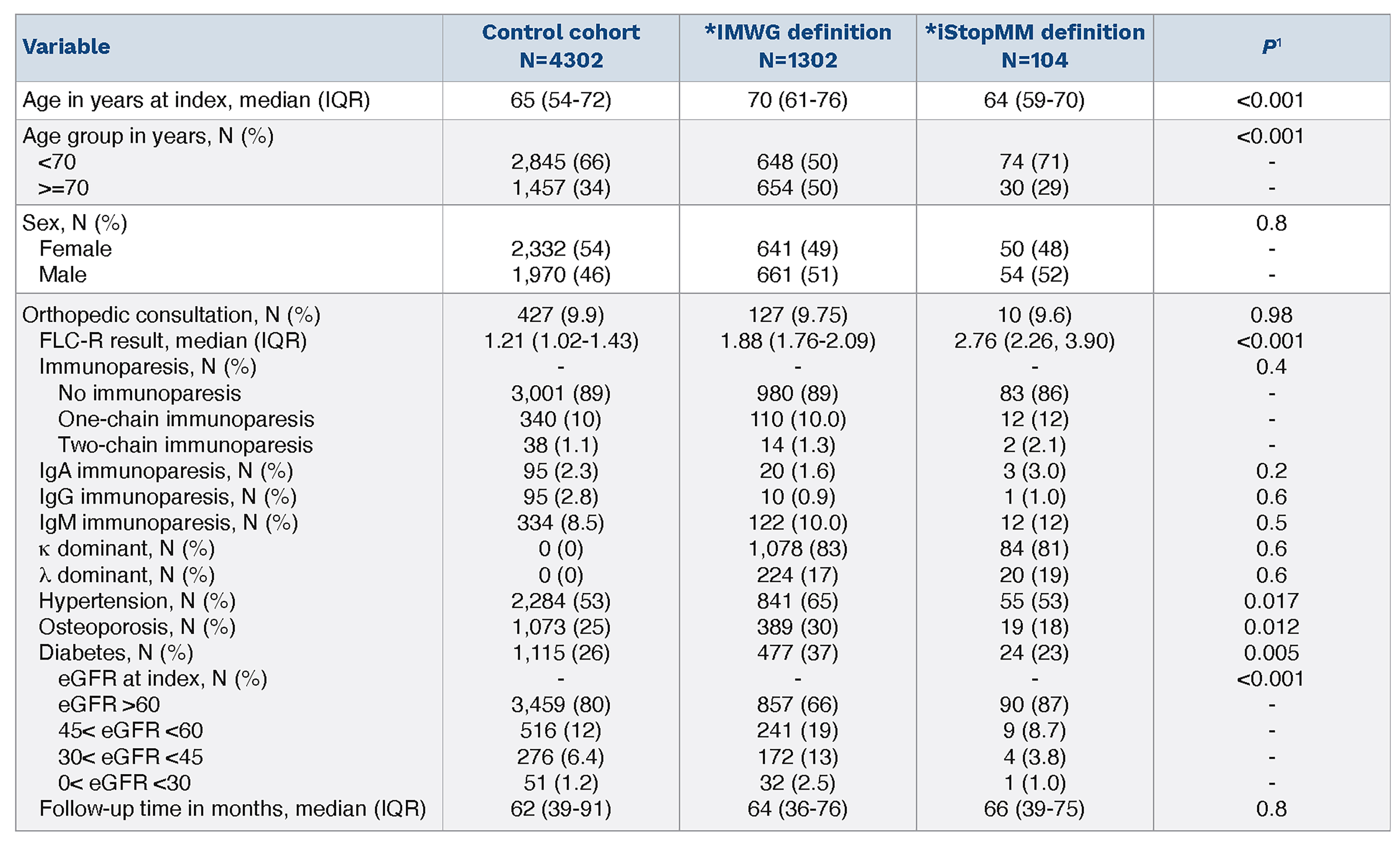Select the control cohort value 3,459 (80)

point(561,705)
